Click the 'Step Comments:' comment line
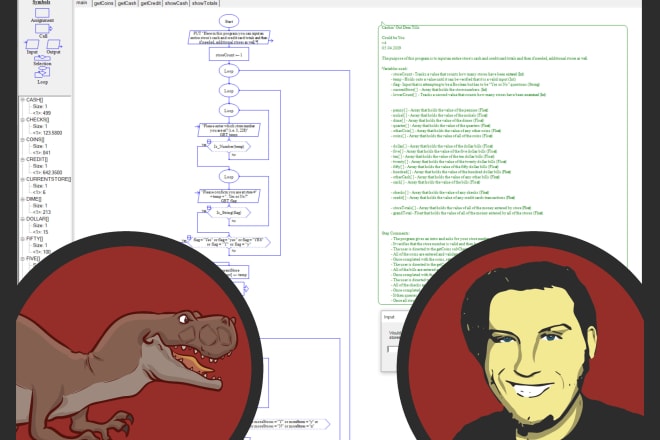The height and width of the screenshot is (440, 660). (395, 233)
